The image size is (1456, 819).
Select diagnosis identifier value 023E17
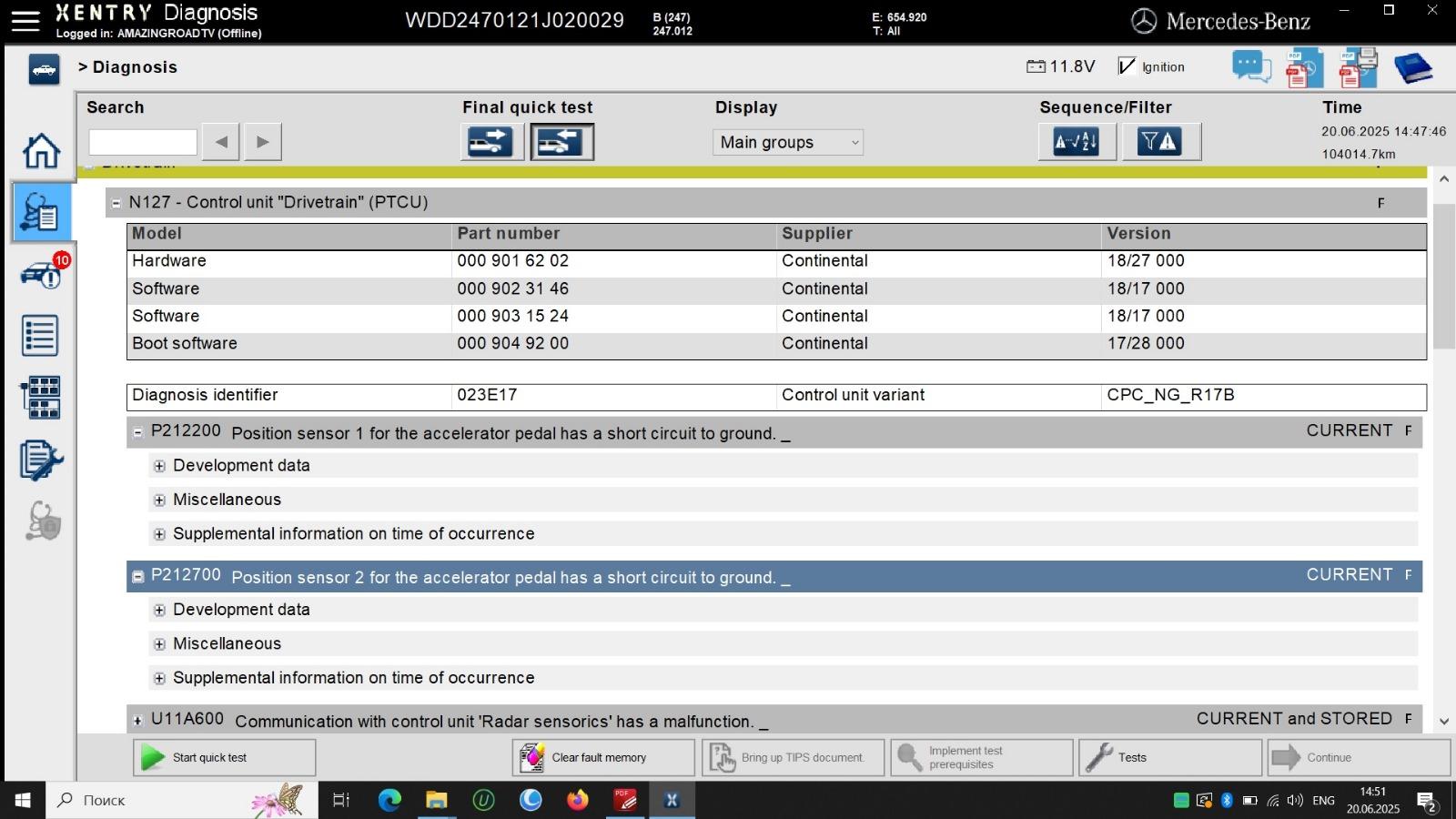click(487, 395)
